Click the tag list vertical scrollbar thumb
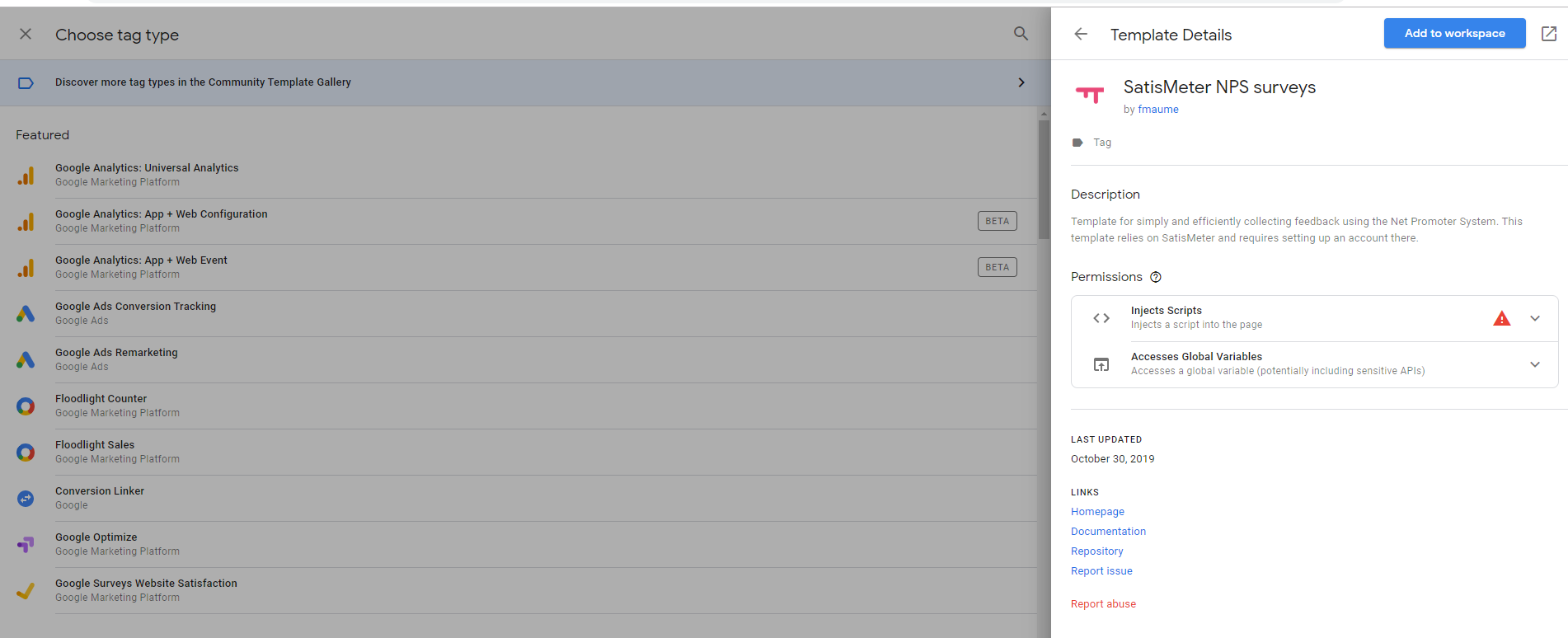 pos(1044,180)
